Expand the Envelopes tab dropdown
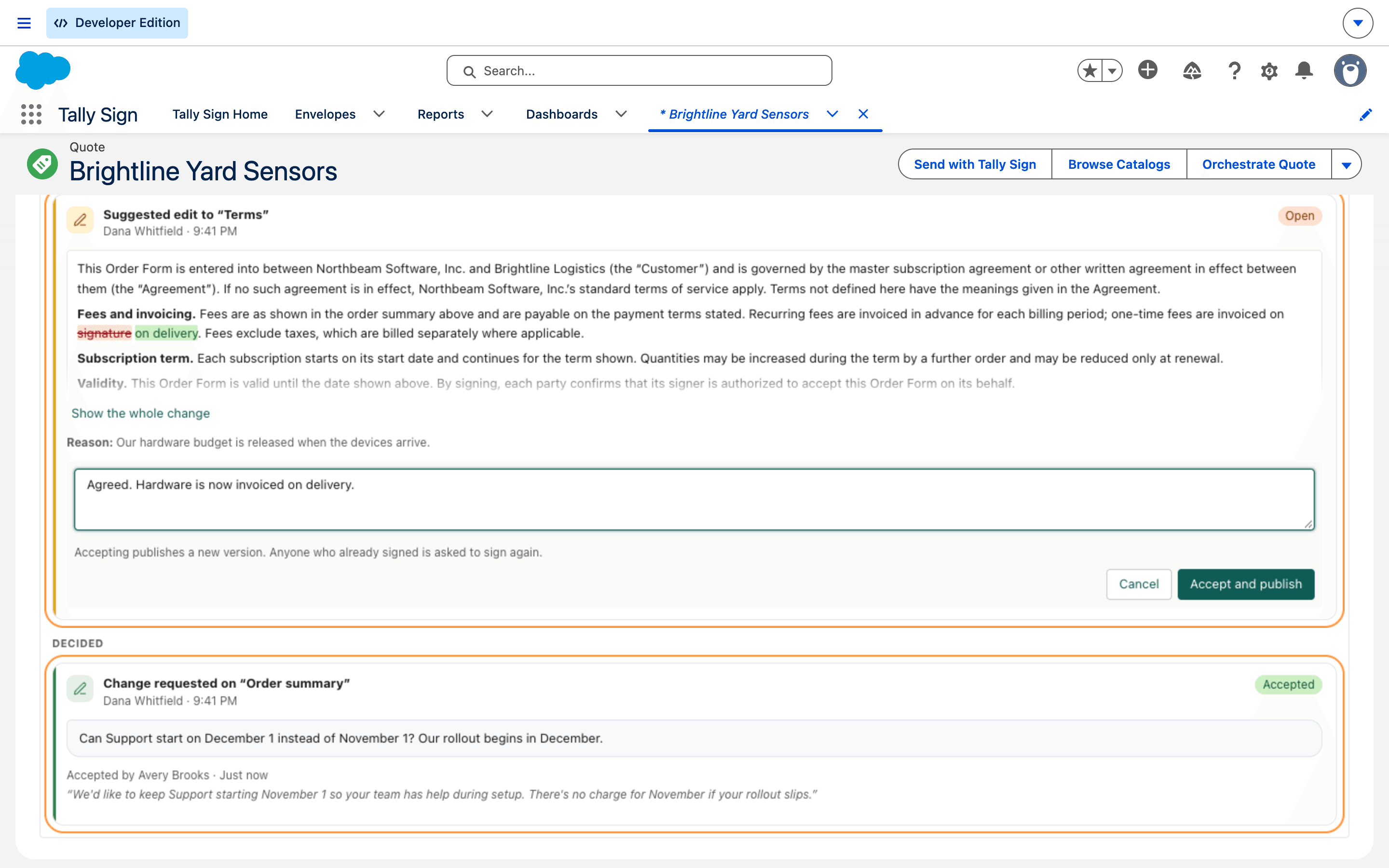 tap(379, 114)
